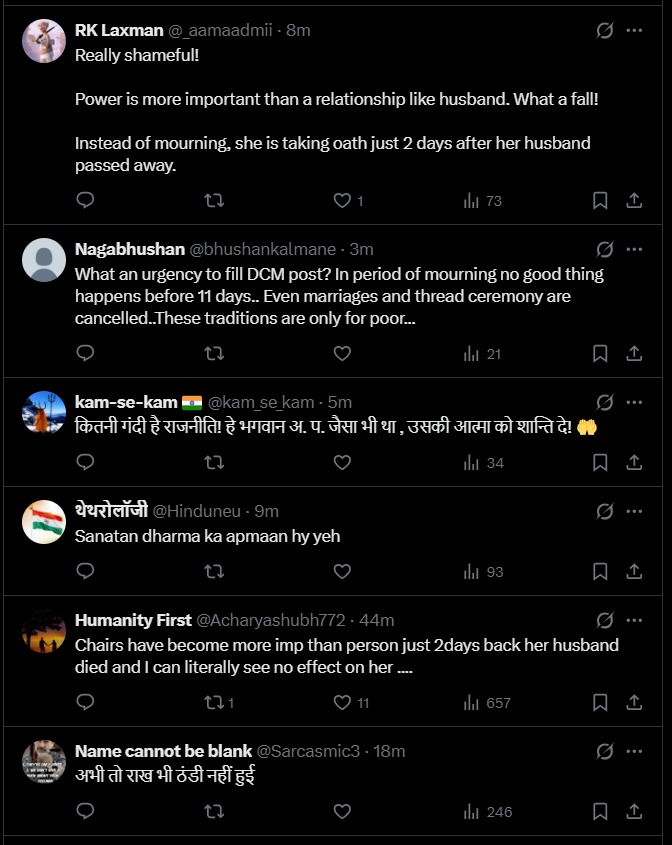Open more options on RK Laxman's tweet

(634, 31)
